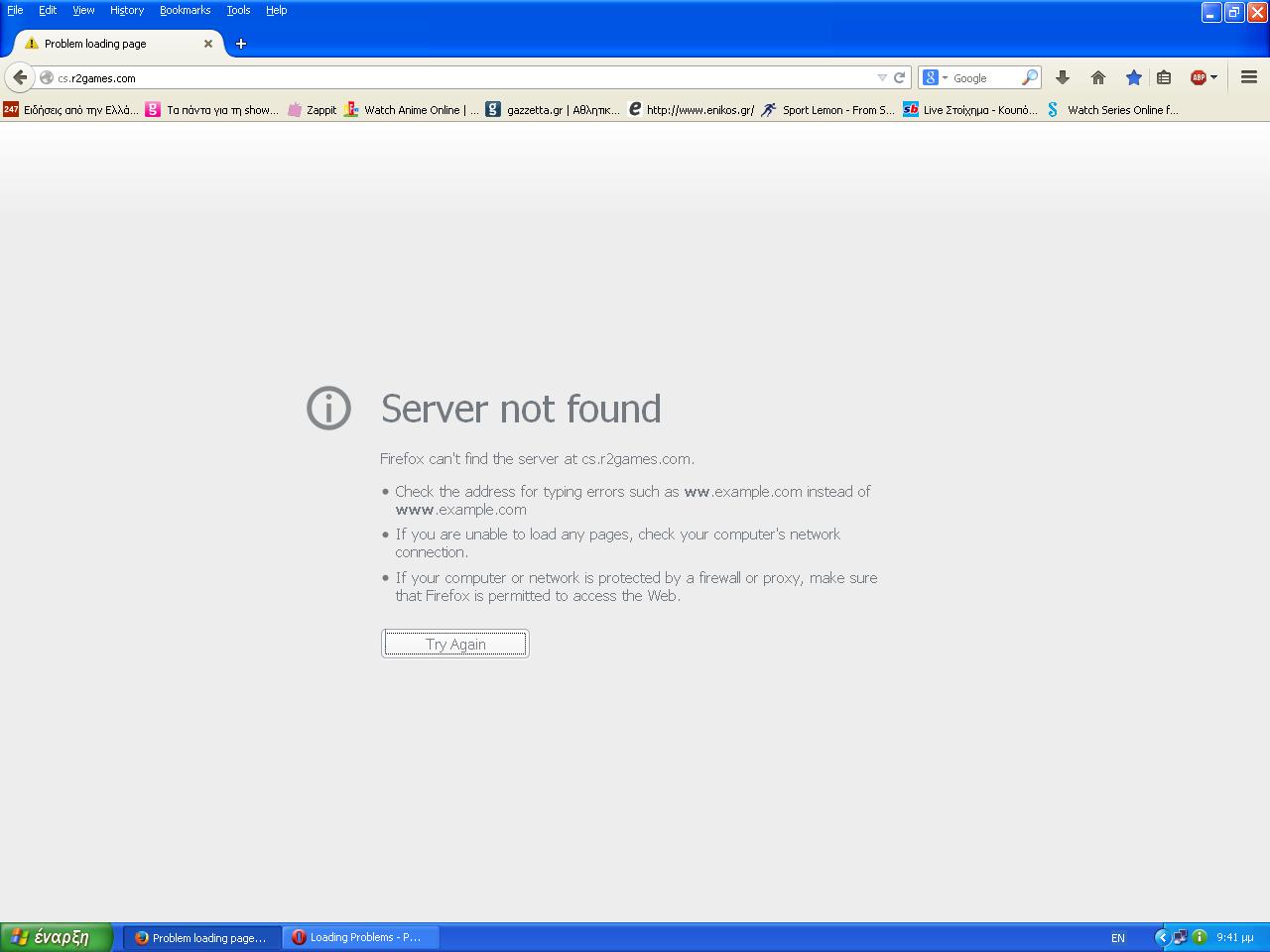This screenshot has width=1270, height=952.
Task: Open the History menu
Action: (x=126, y=10)
